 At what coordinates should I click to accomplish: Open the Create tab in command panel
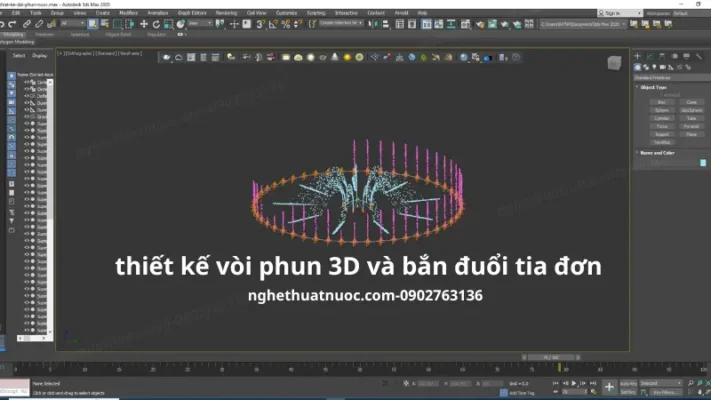(x=638, y=56)
